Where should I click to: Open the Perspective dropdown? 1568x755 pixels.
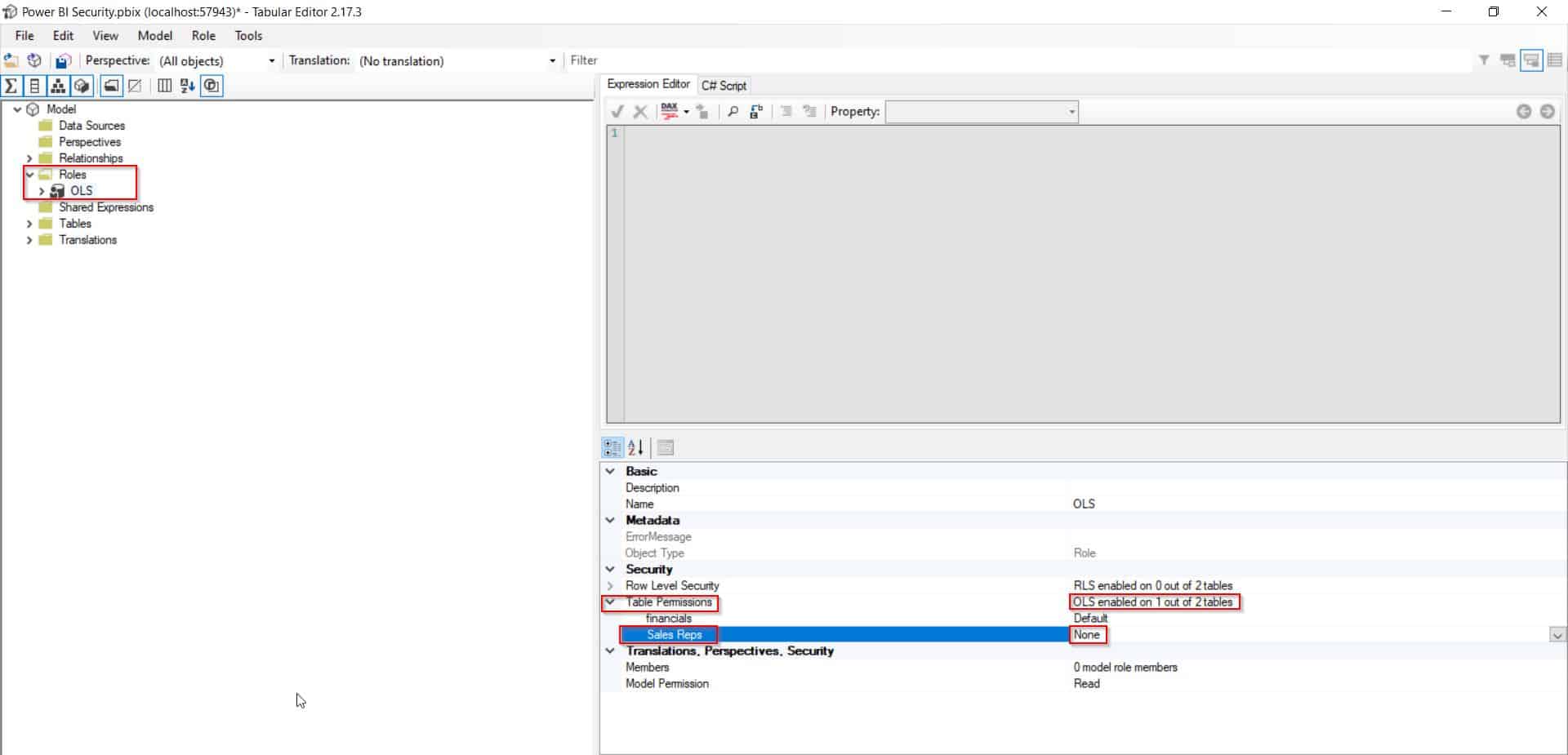point(270,60)
